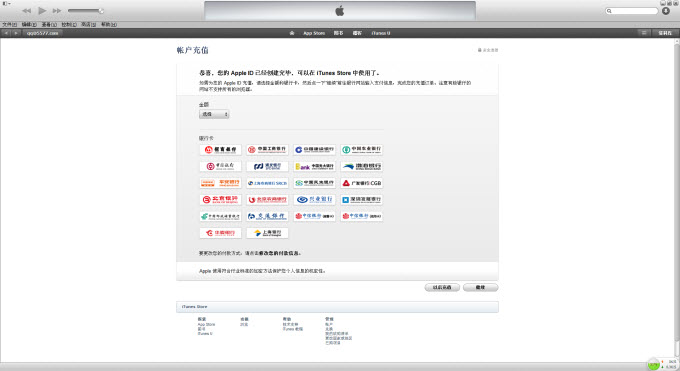Click the edit payment information link
This screenshot has width=680, height=371.
coord(279,253)
